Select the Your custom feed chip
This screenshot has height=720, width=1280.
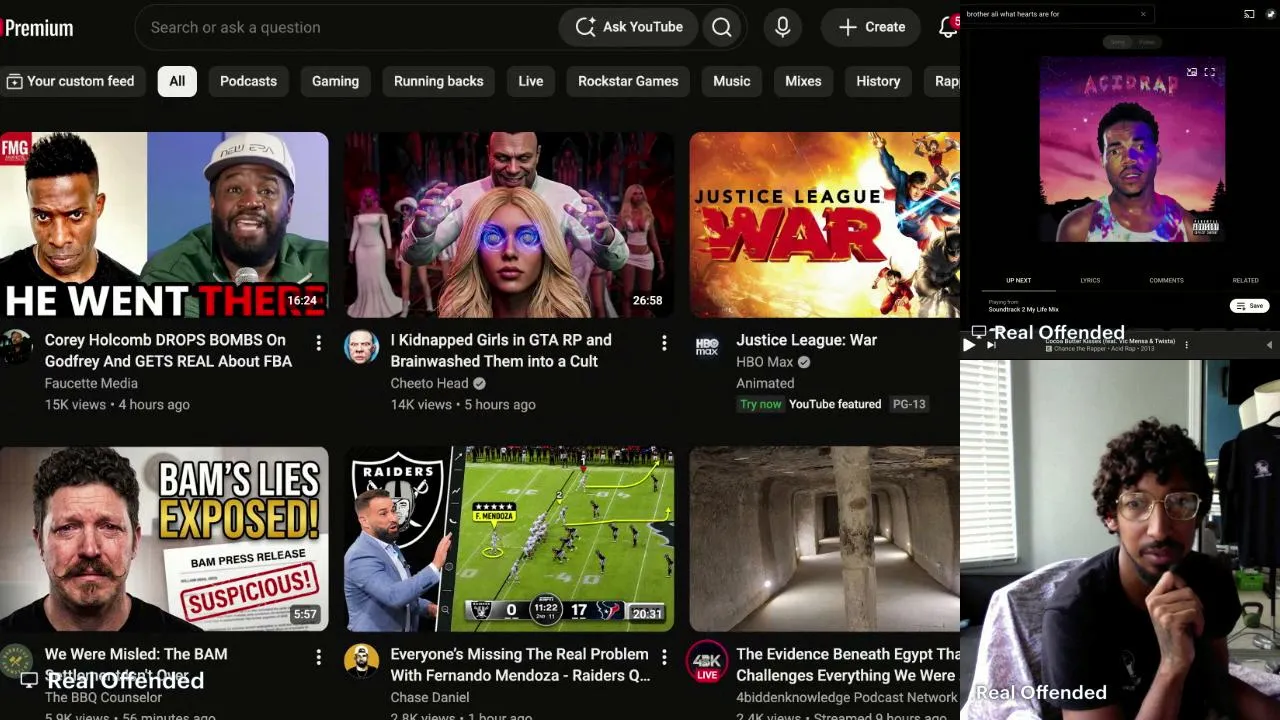coord(71,81)
